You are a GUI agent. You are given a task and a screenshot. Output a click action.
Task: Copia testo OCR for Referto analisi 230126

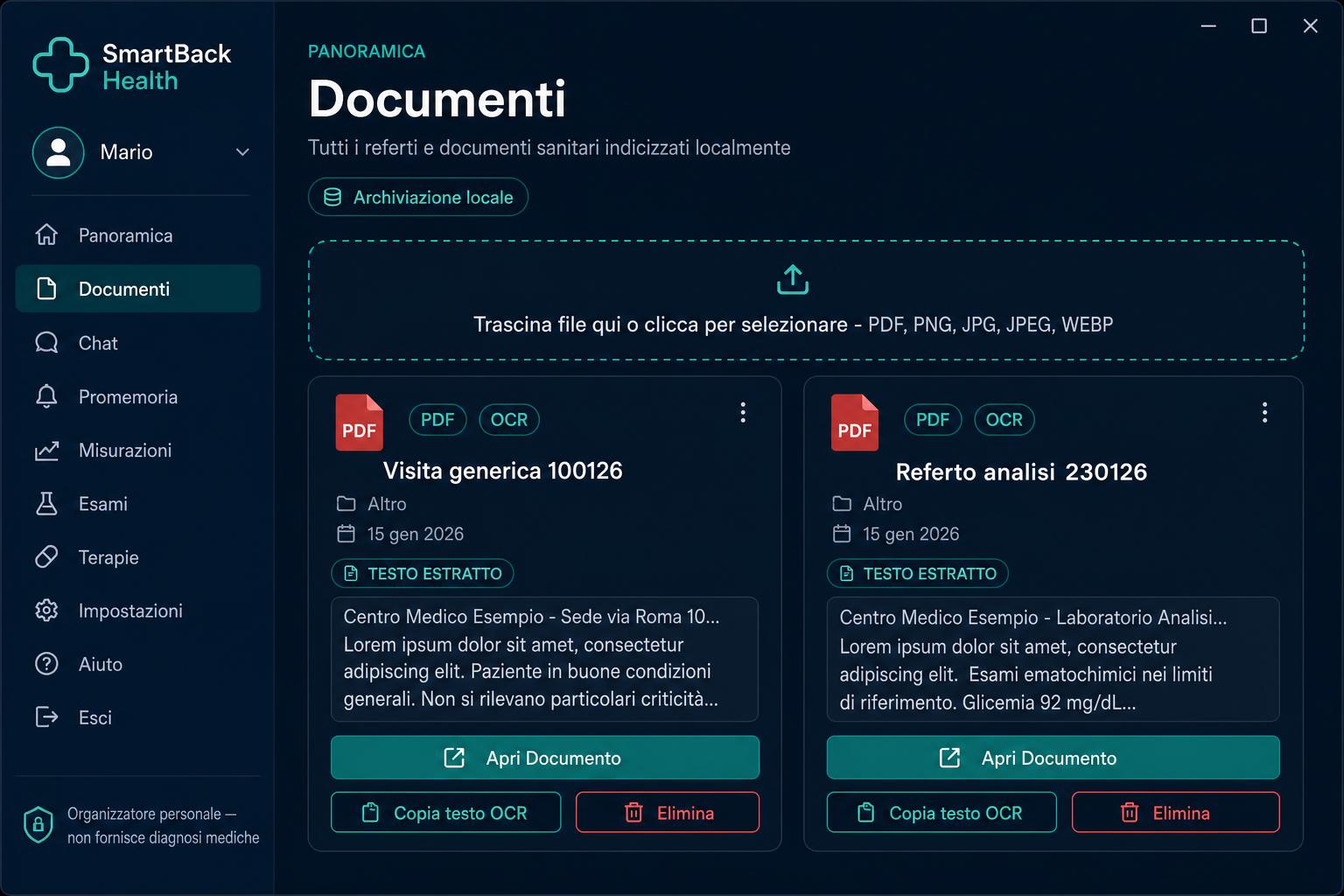[941, 813]
